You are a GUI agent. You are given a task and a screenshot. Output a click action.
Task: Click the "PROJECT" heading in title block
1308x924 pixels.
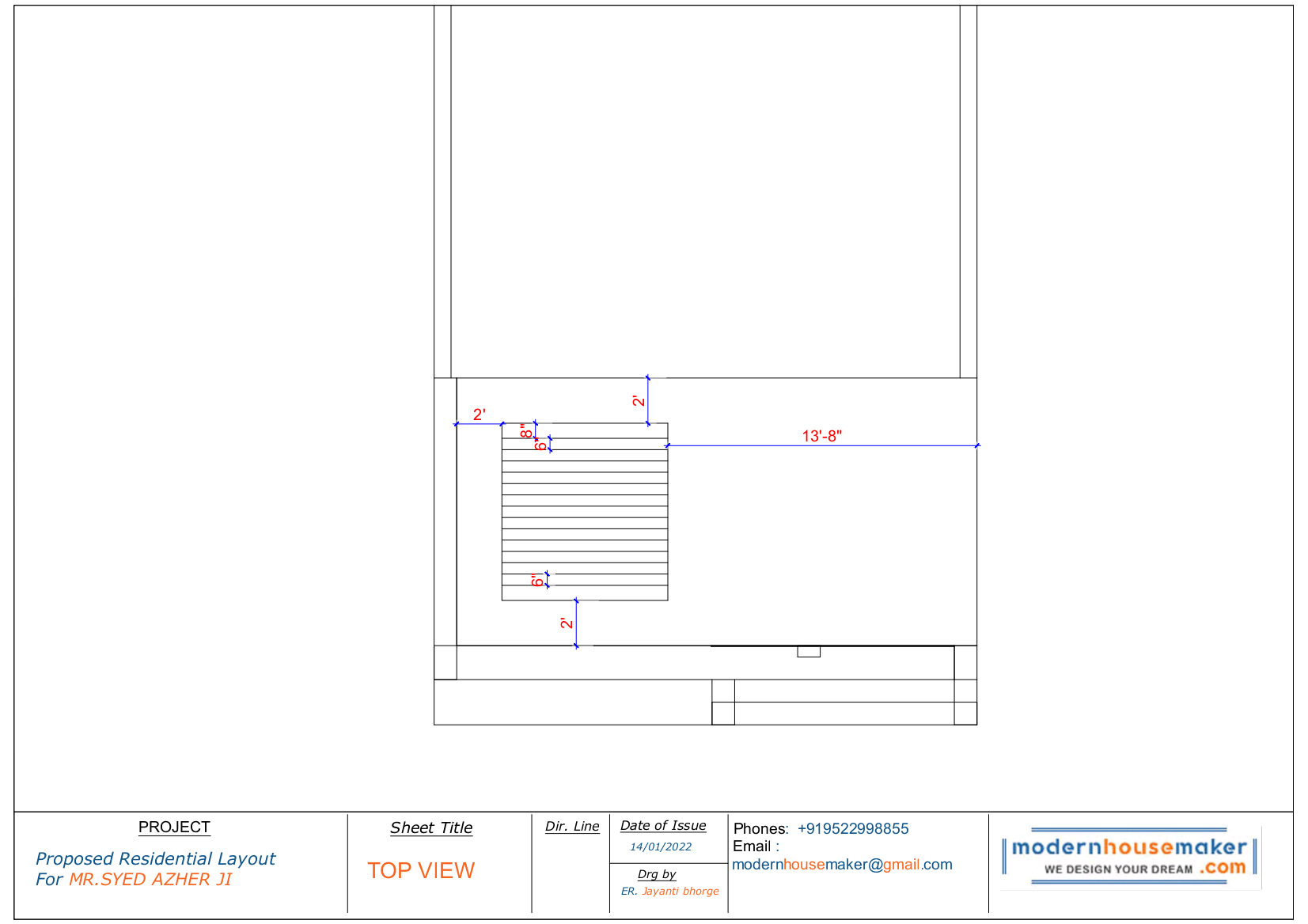(x=174, y=827)
